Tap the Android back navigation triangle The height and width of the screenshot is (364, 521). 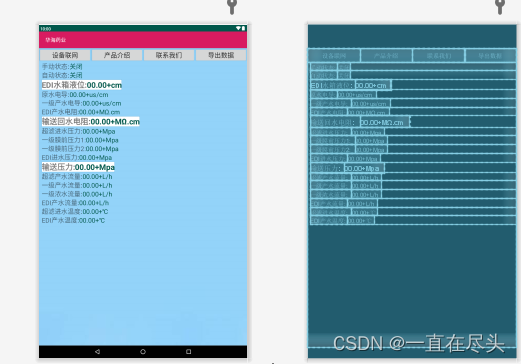click(x=97, y=351)
